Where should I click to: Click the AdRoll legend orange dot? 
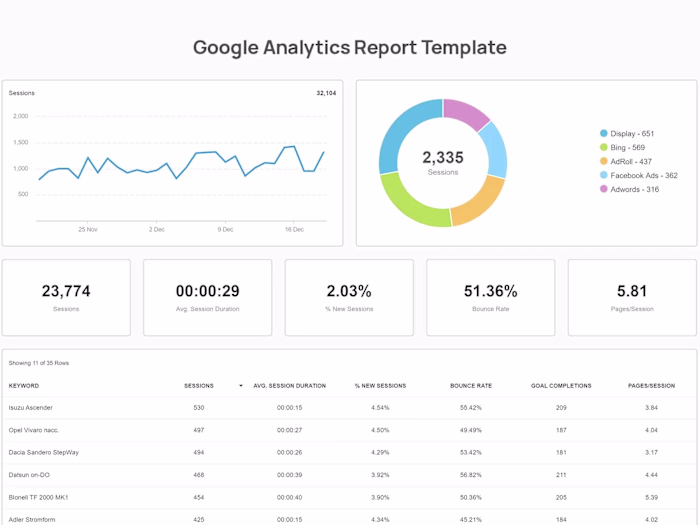(x=604, y=161)
